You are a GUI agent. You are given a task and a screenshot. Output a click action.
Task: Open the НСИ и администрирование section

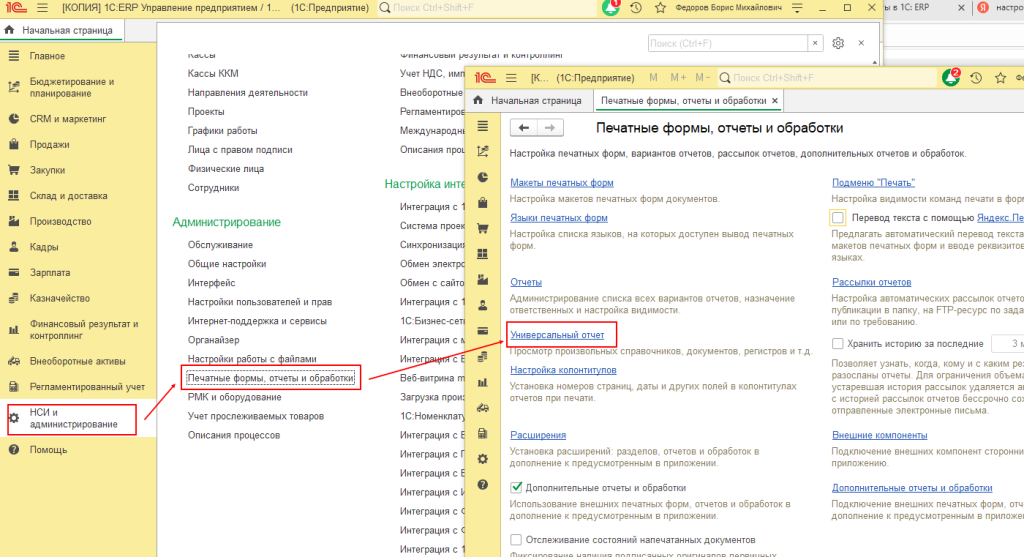point(72,419)
